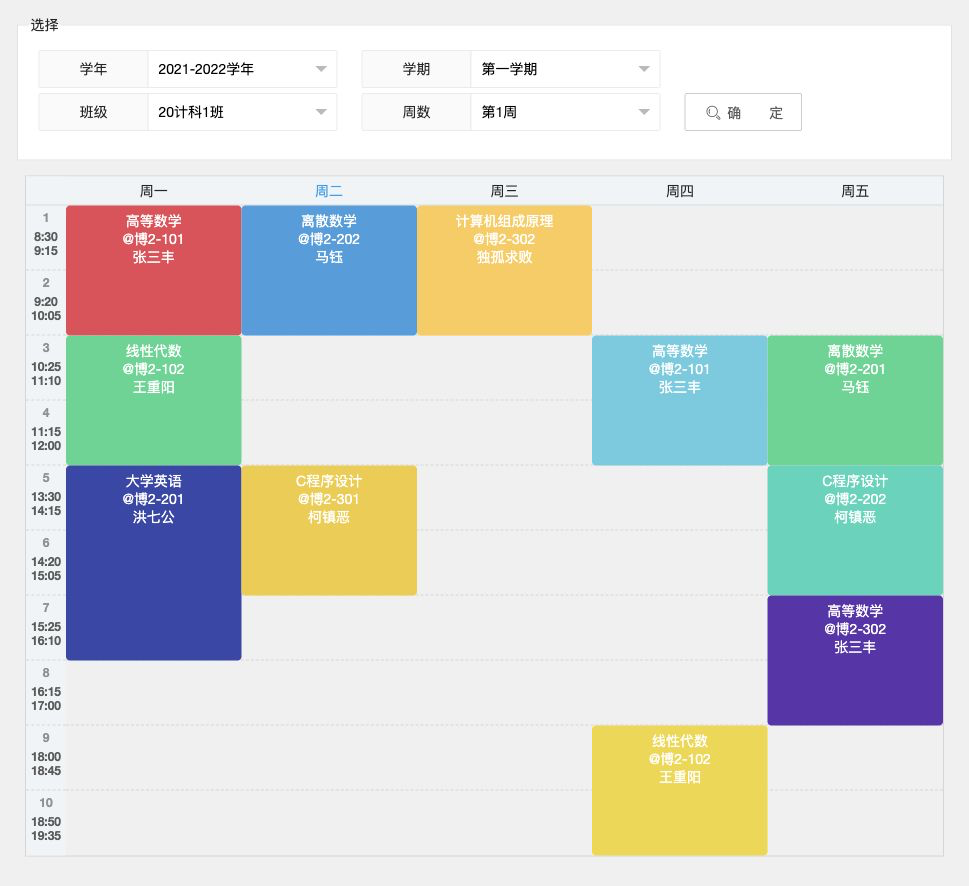This screenshot has width=969, height=886.
Task: Expand the 周数 dropdown arrow
Action: point(644,112)
